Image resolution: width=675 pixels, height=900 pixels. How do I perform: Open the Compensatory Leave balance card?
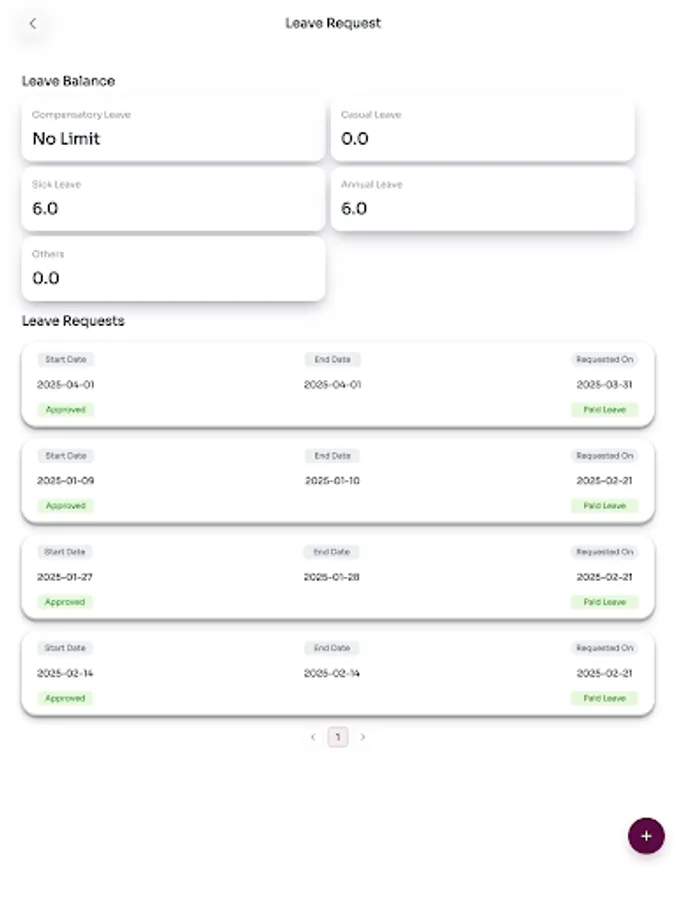tap(172, 129)
